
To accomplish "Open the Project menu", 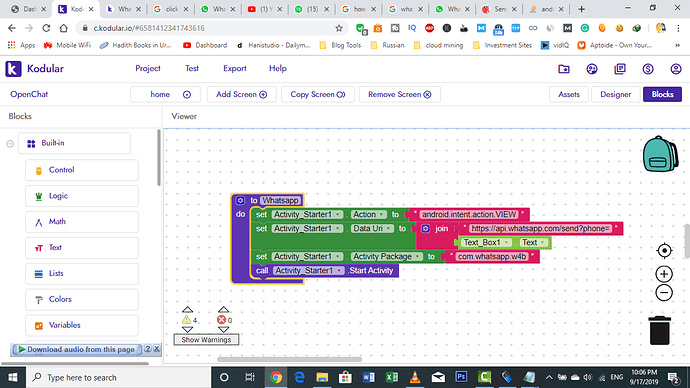I will coord(148,69).
